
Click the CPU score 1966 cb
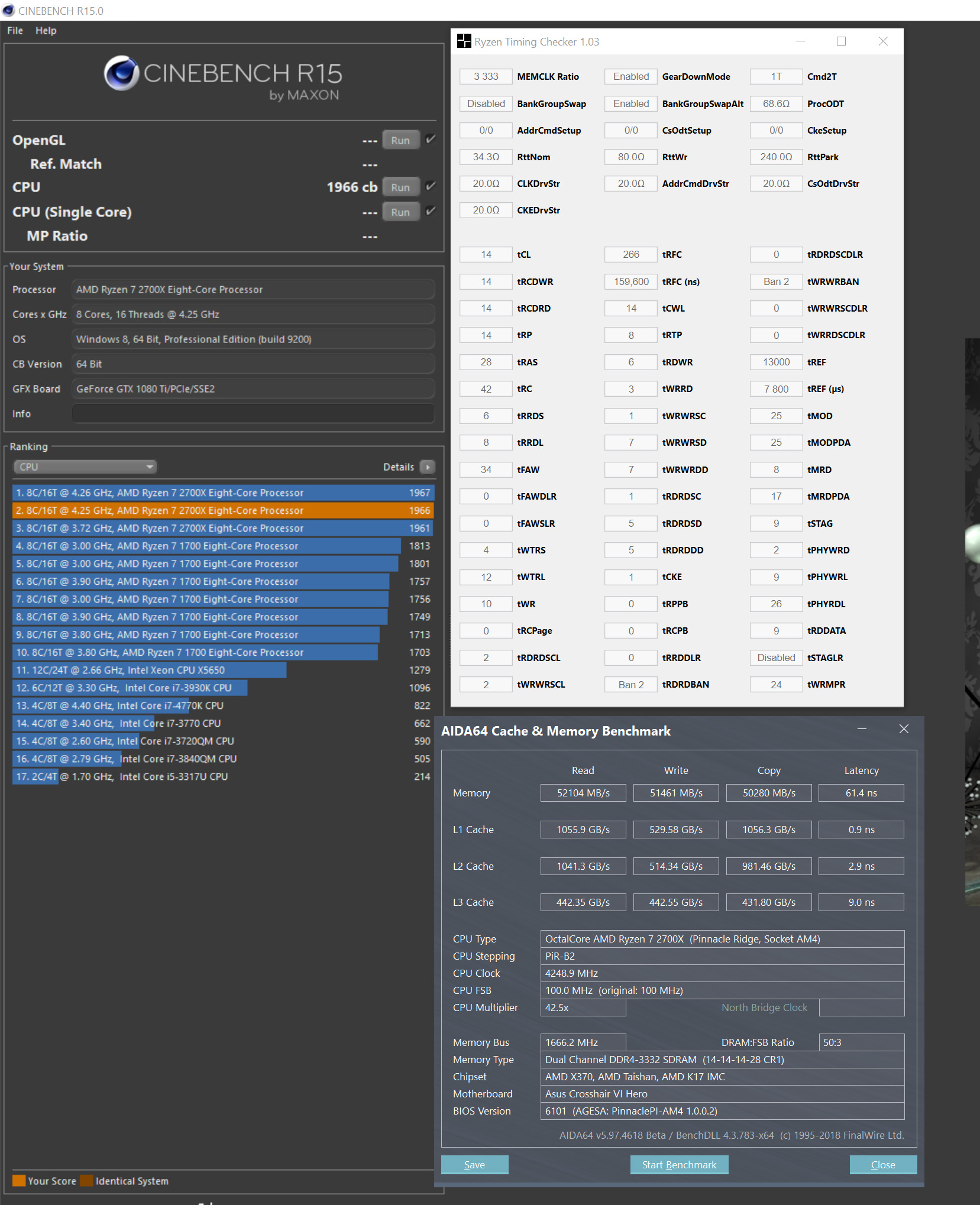click(x=352, y=187)
